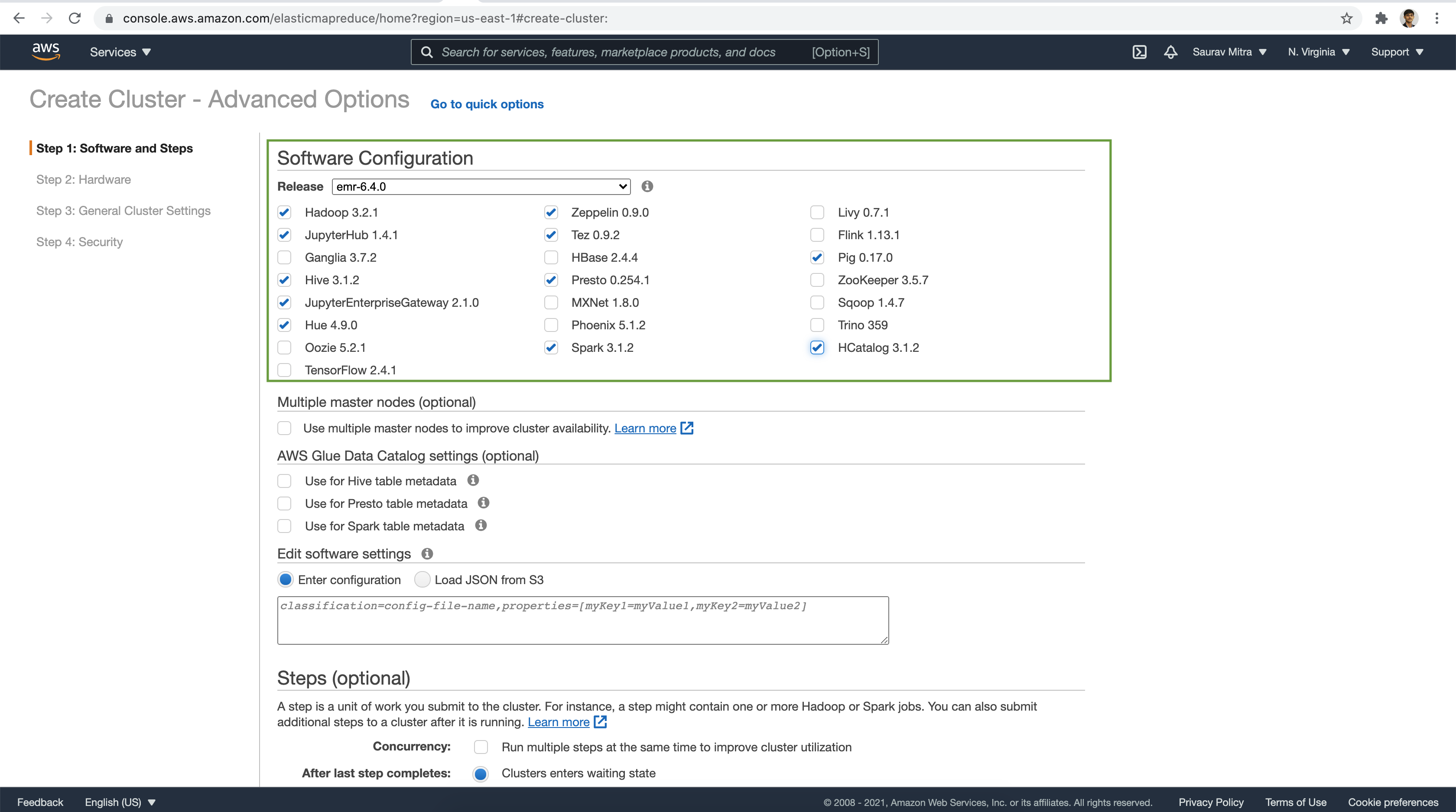Uncheck Spark 3.1.2 application

(x=551, y=348)
